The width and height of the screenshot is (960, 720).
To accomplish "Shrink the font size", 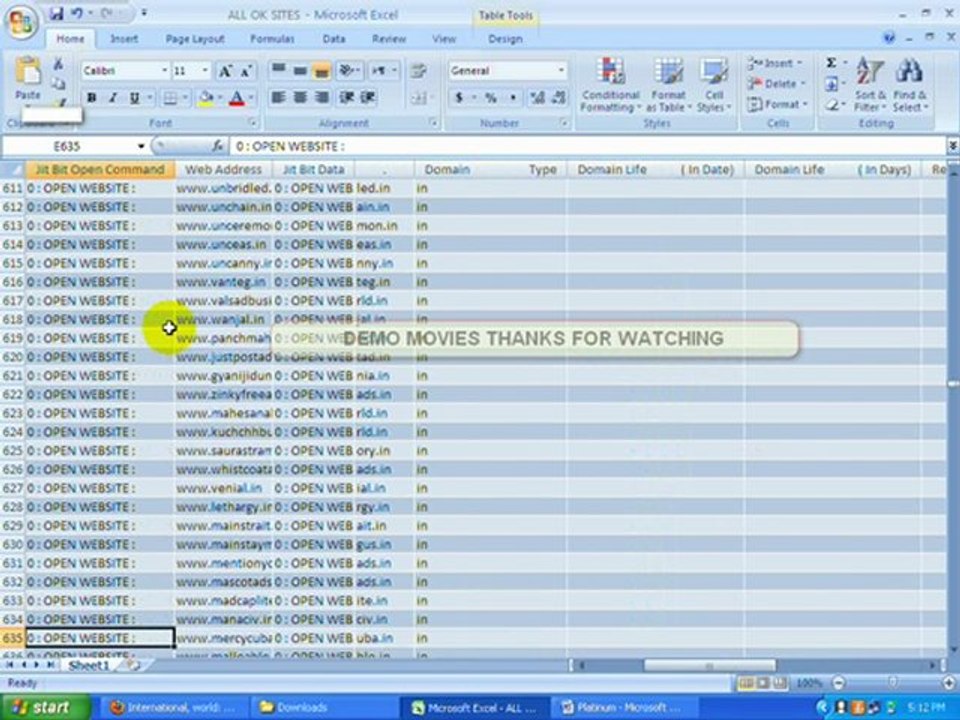I will point(246,71).
